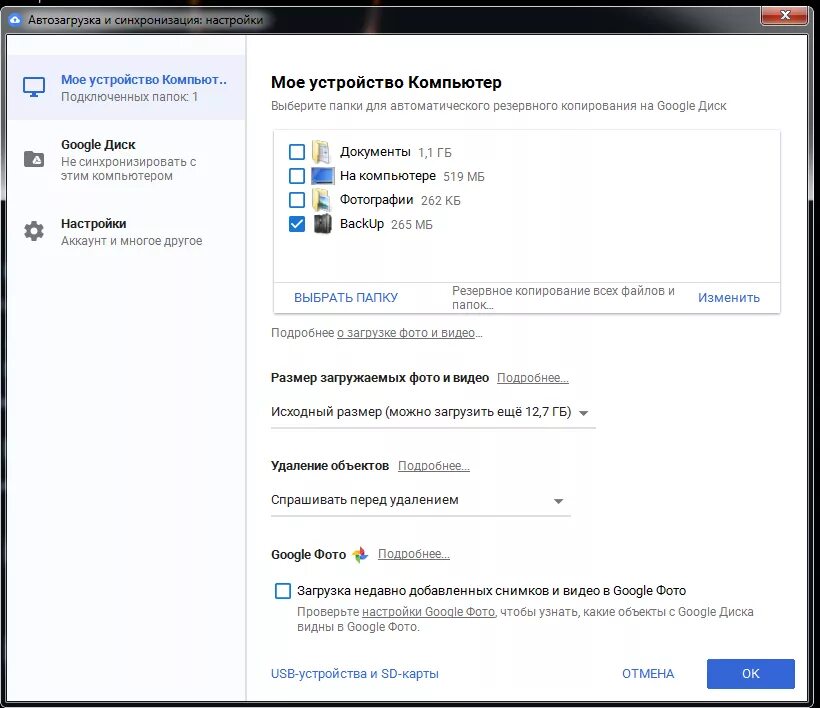Open the Мое устройство Компьютер tab
This screenshot has width=820, height=708.
(127, 87)
